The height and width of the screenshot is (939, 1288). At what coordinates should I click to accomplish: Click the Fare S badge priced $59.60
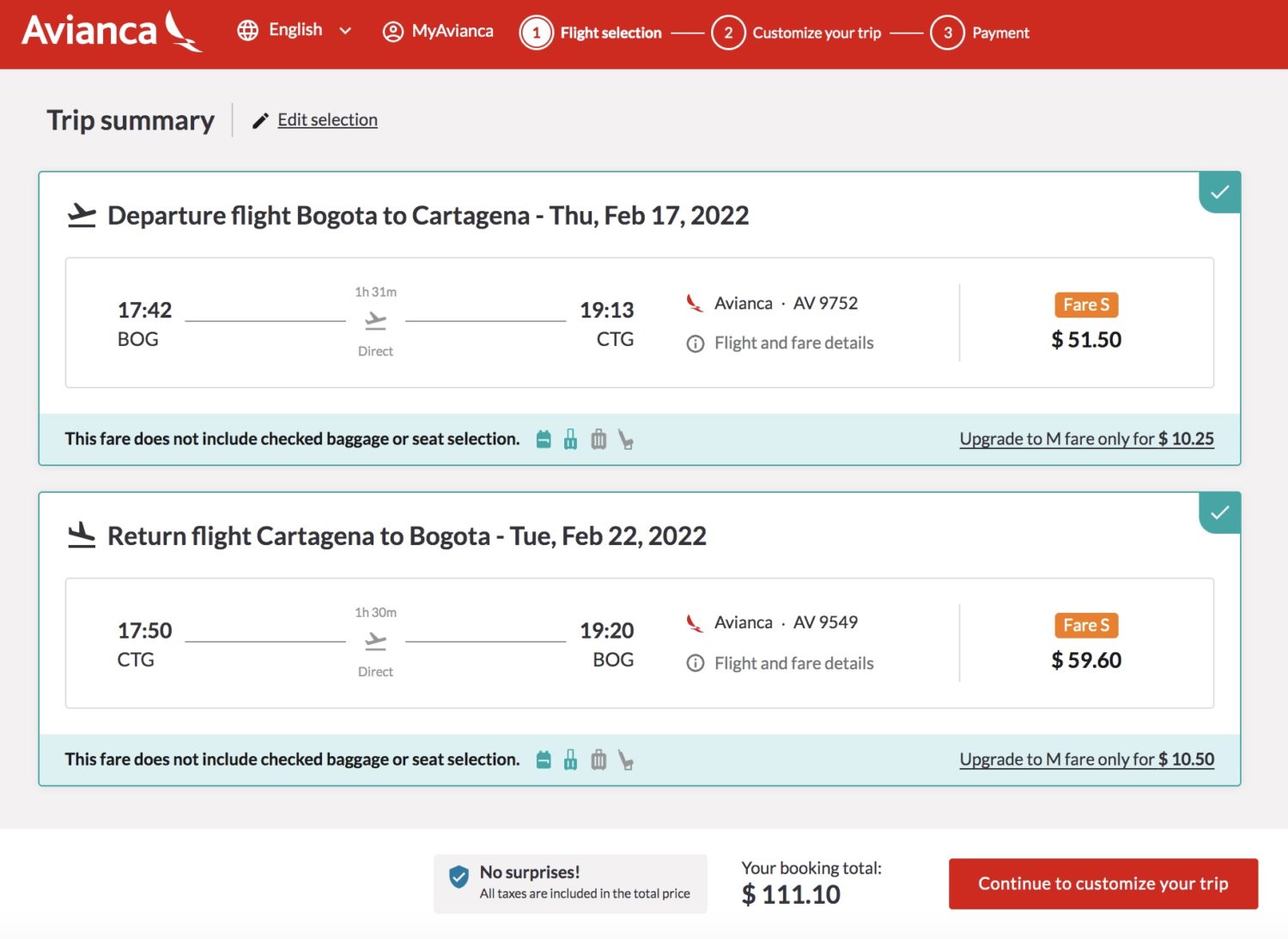pyautogui.click(x=1086, y=626)
